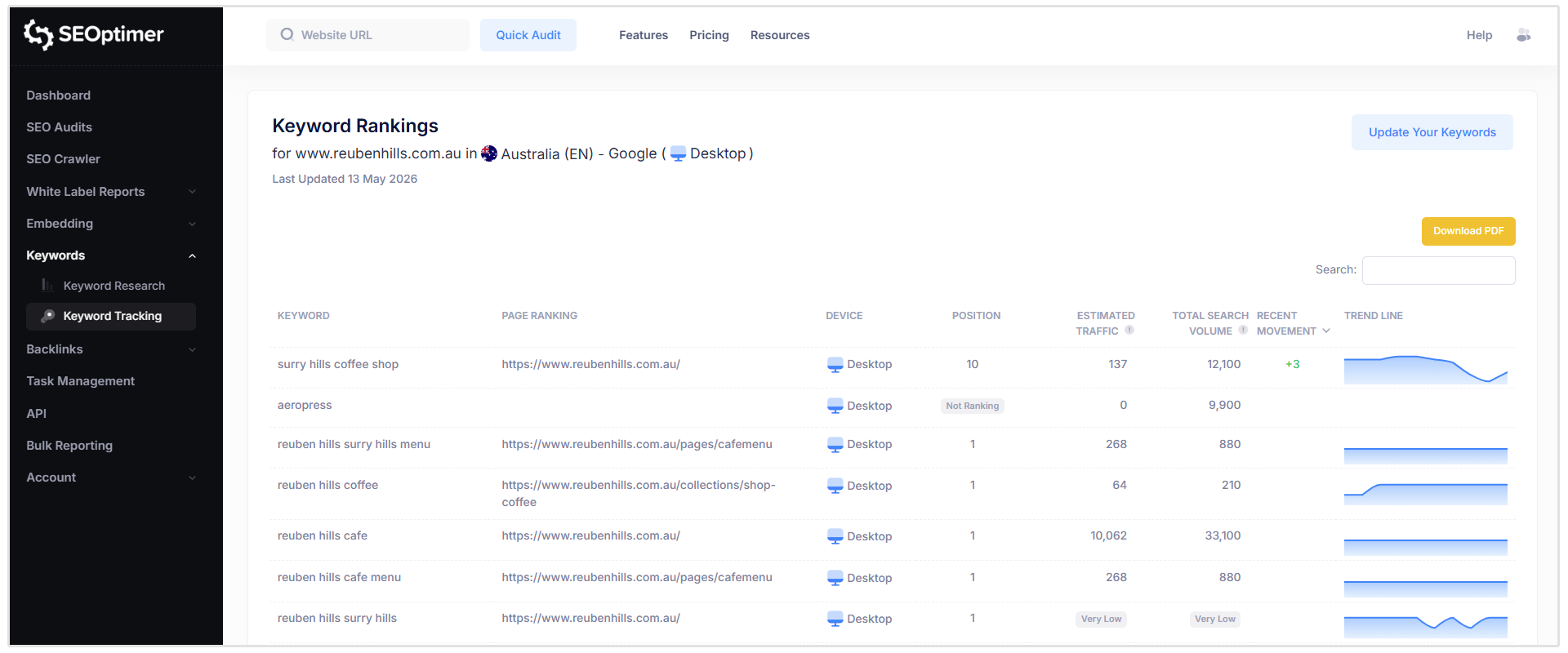The height and width of the screenshot is (653, 1568).
Task: Open Task Management
Action: (80, 381)
